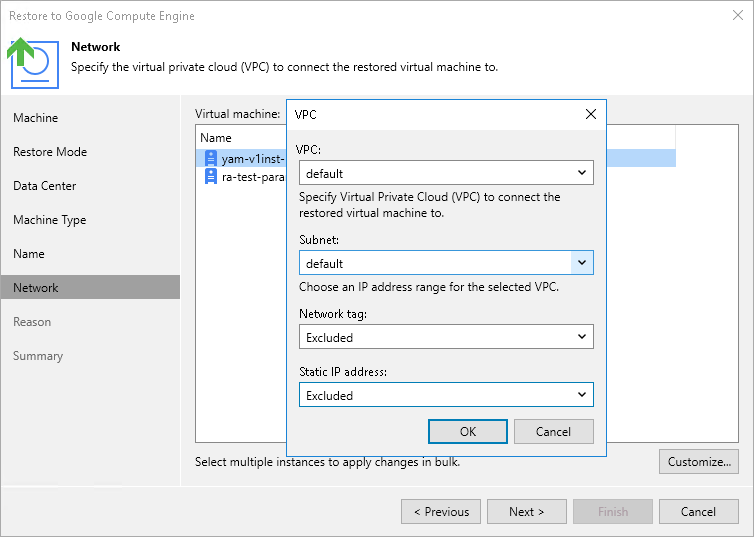Close the Restore to Google Compute Engine window
Image resolution: width=754 pixels, height=537 pixels.
tap(738, 15)
